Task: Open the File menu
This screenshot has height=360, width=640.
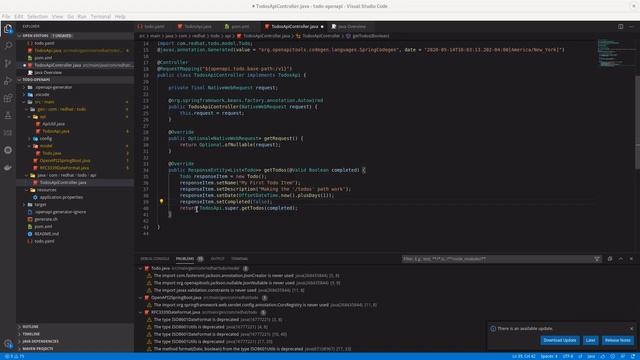Action: [x=6, y=17]
